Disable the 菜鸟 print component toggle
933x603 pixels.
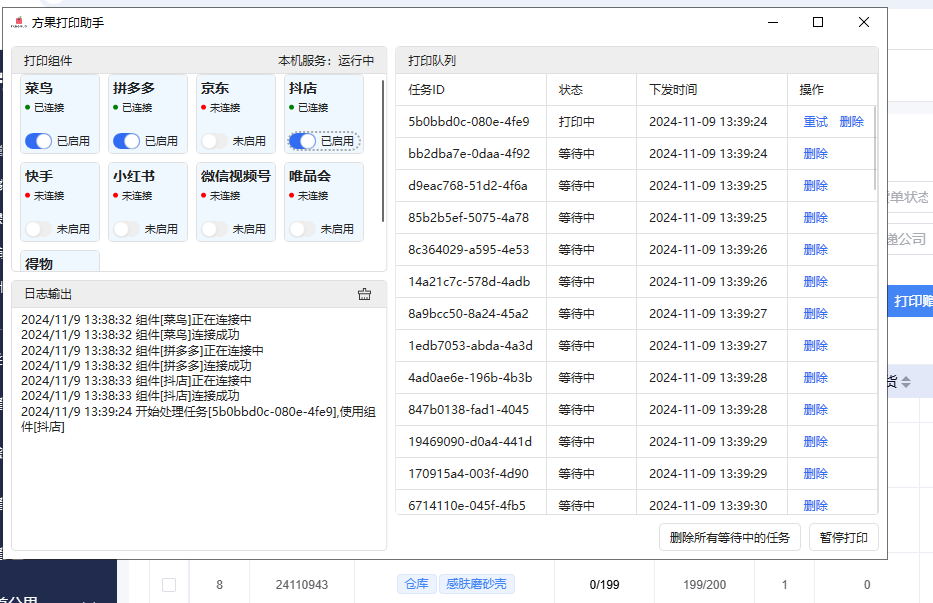pos(38,141)
